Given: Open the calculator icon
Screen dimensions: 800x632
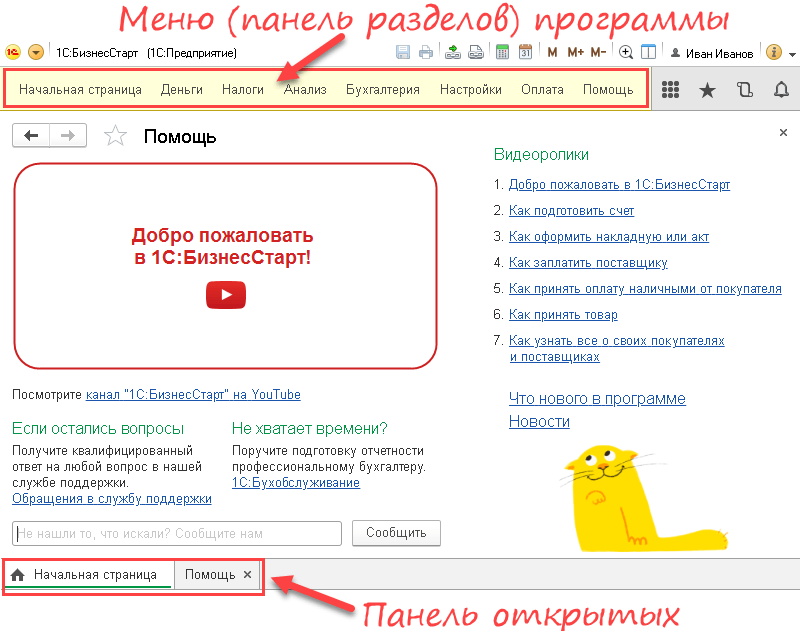Looking at the screenshot, I should pos(502,52).
